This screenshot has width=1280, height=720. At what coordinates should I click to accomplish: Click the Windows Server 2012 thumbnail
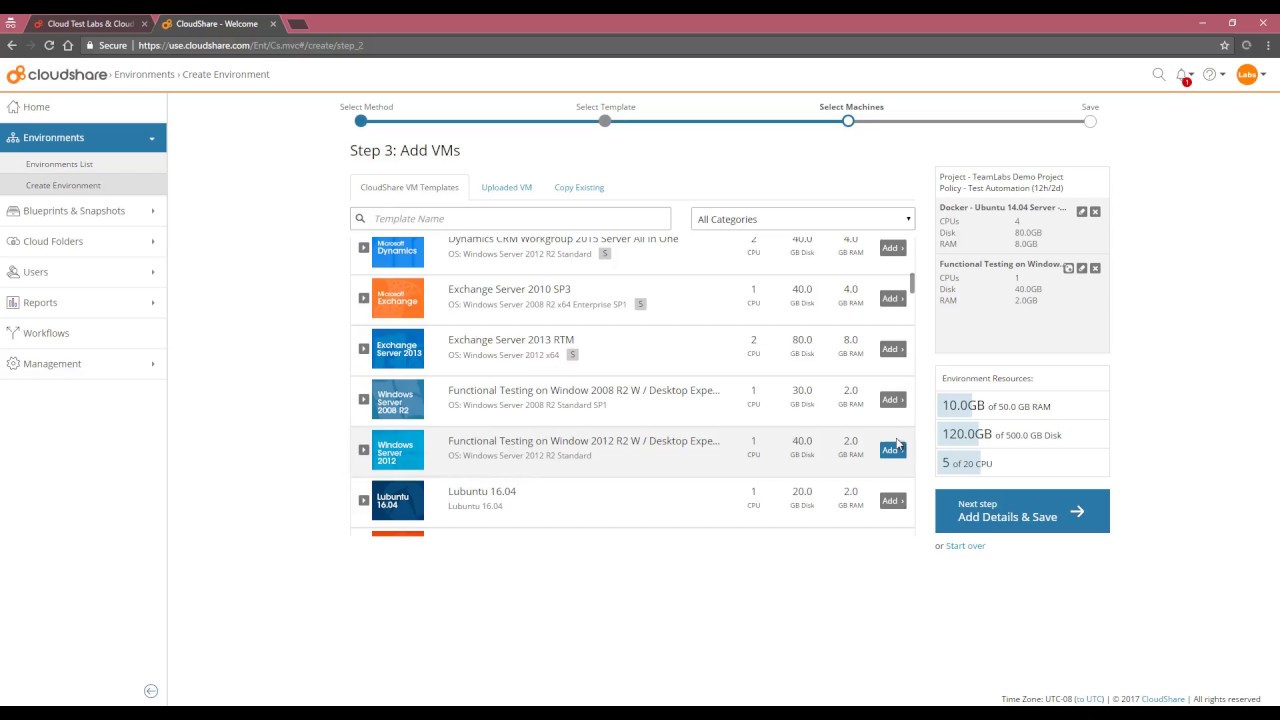(398, 450)
